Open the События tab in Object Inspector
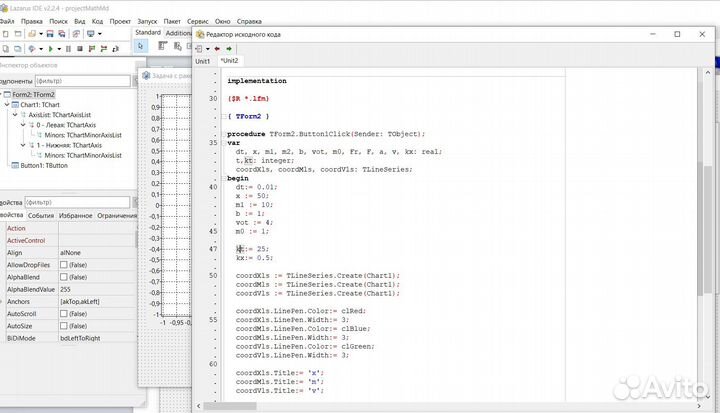Image resolution: width=720 pixels, height=413 pixels. tap(41, 214)
